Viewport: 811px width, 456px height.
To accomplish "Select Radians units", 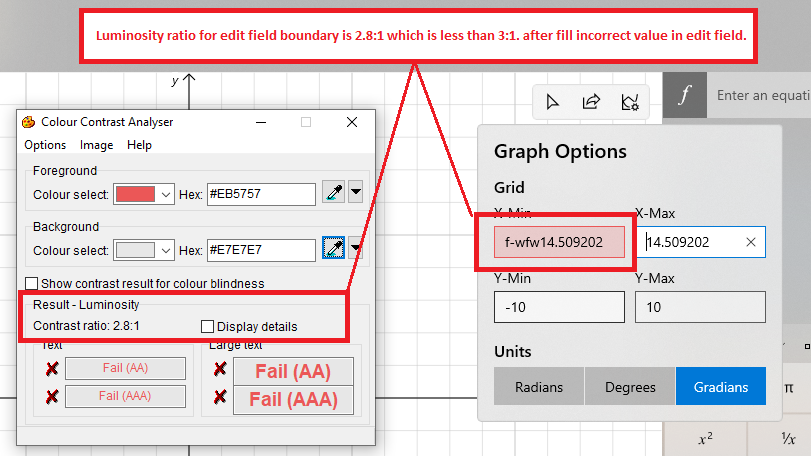I will coord(539,387).
